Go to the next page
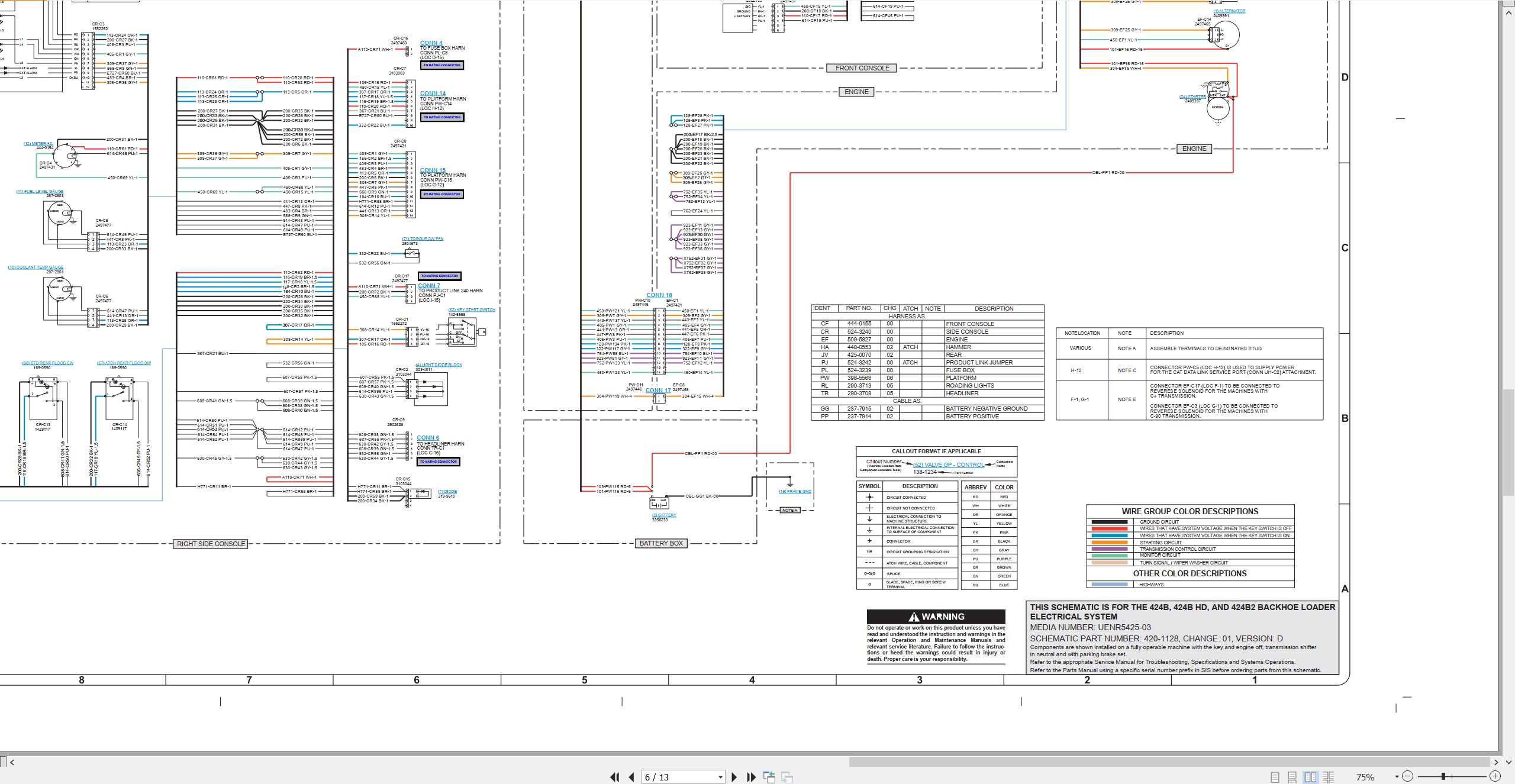Viewport: 1515px width, 784px height. pos(734,777)
